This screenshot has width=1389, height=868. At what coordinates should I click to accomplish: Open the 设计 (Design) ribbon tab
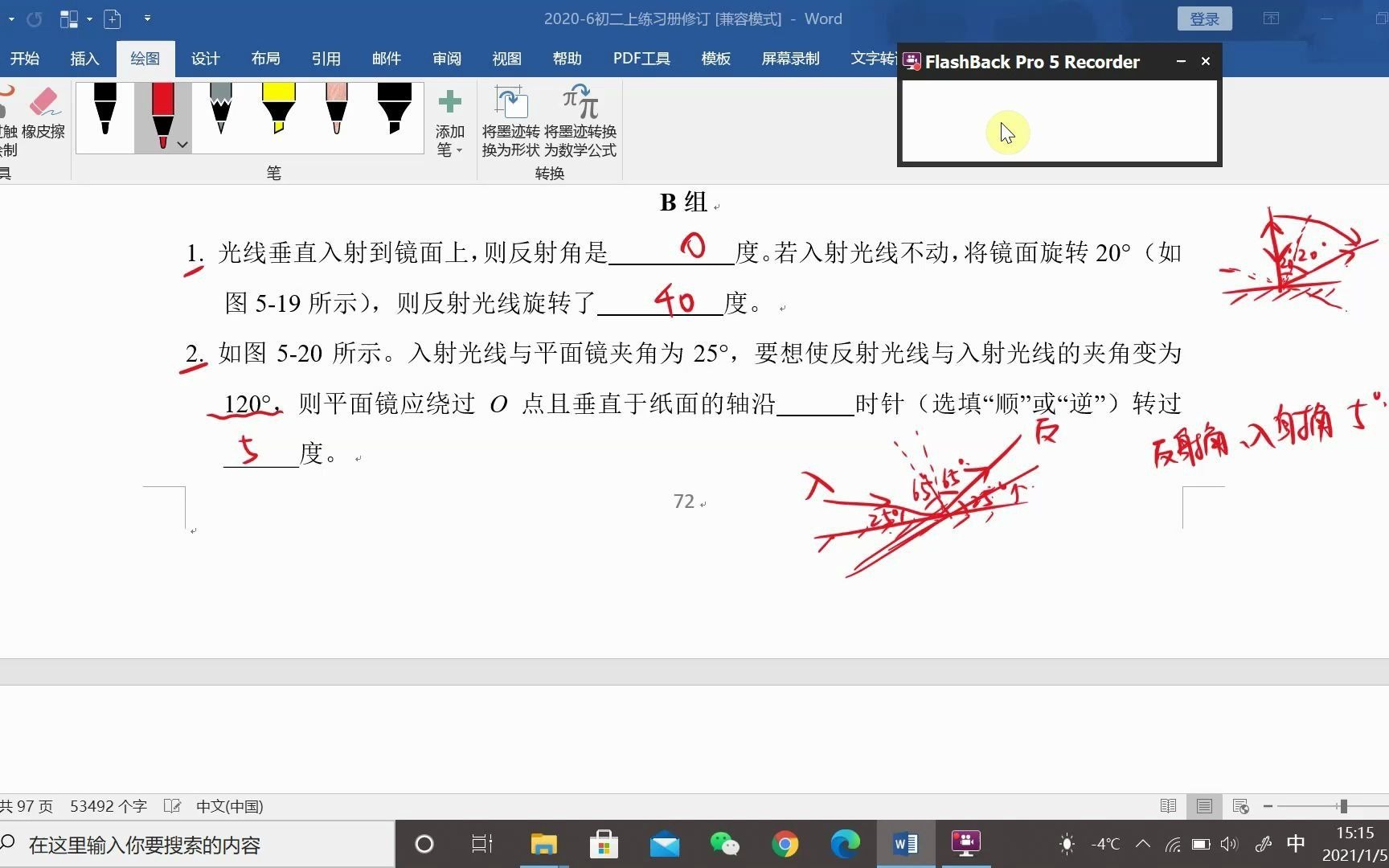(x=205, y=59)
